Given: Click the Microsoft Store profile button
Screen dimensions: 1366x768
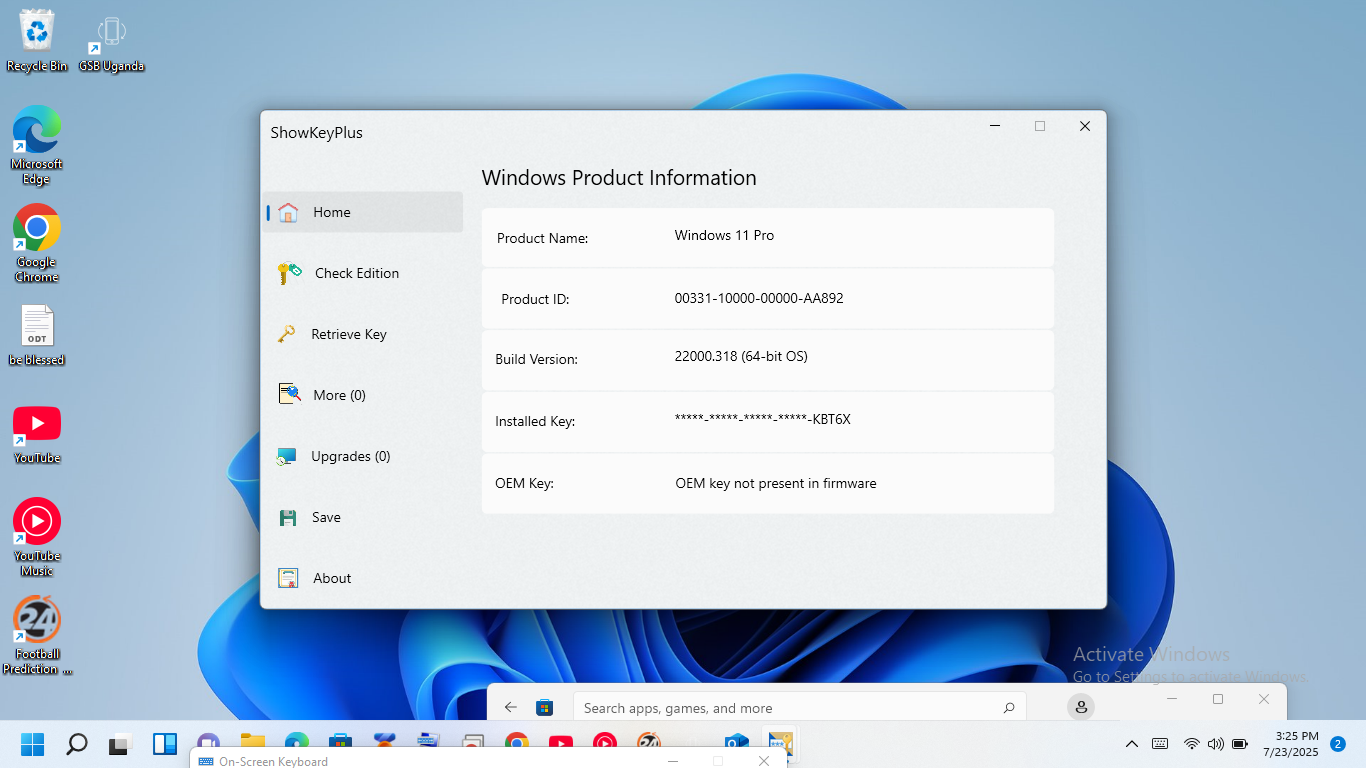Looking at the screenshot, I should coord(1081,707).
